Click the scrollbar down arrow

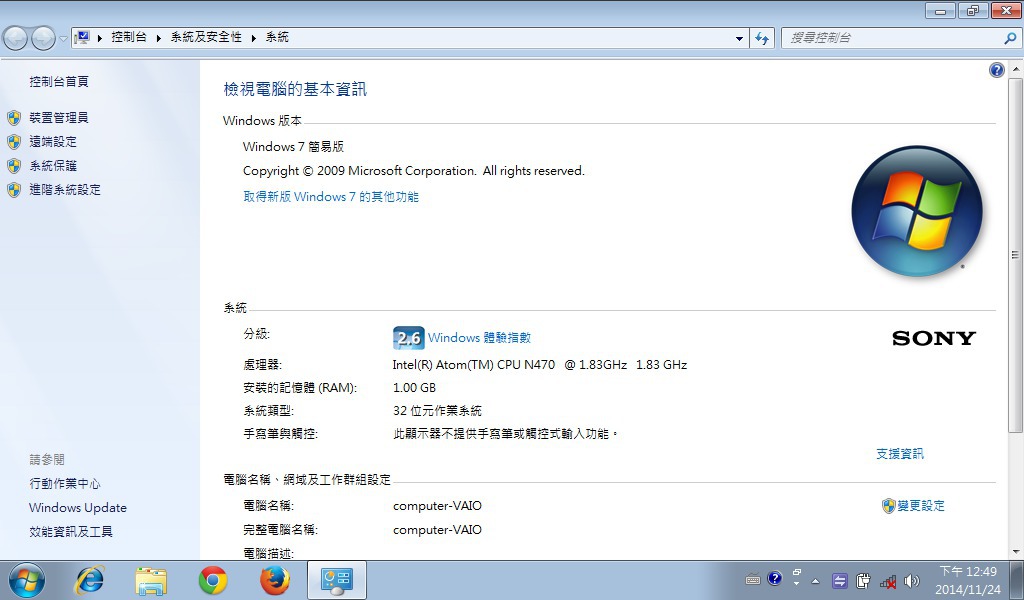point(1016,552)
